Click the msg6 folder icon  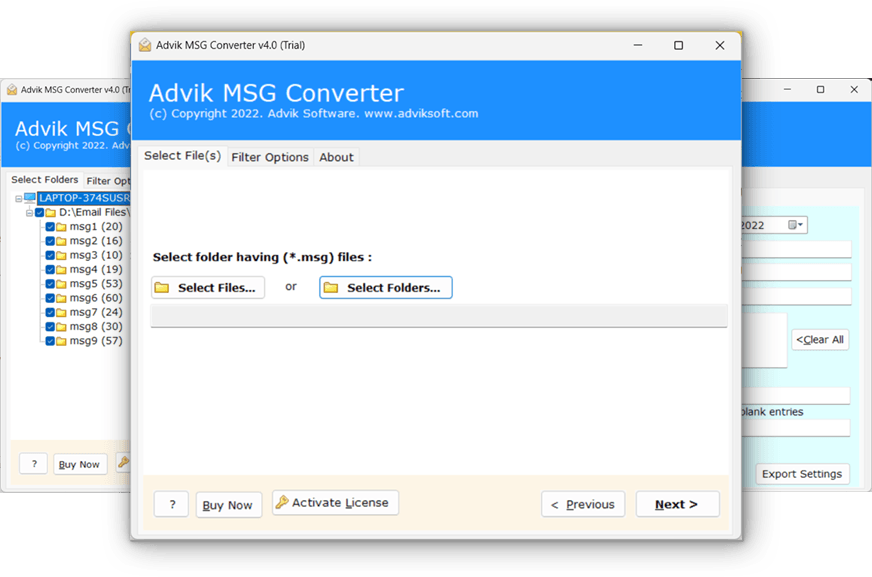61,298
